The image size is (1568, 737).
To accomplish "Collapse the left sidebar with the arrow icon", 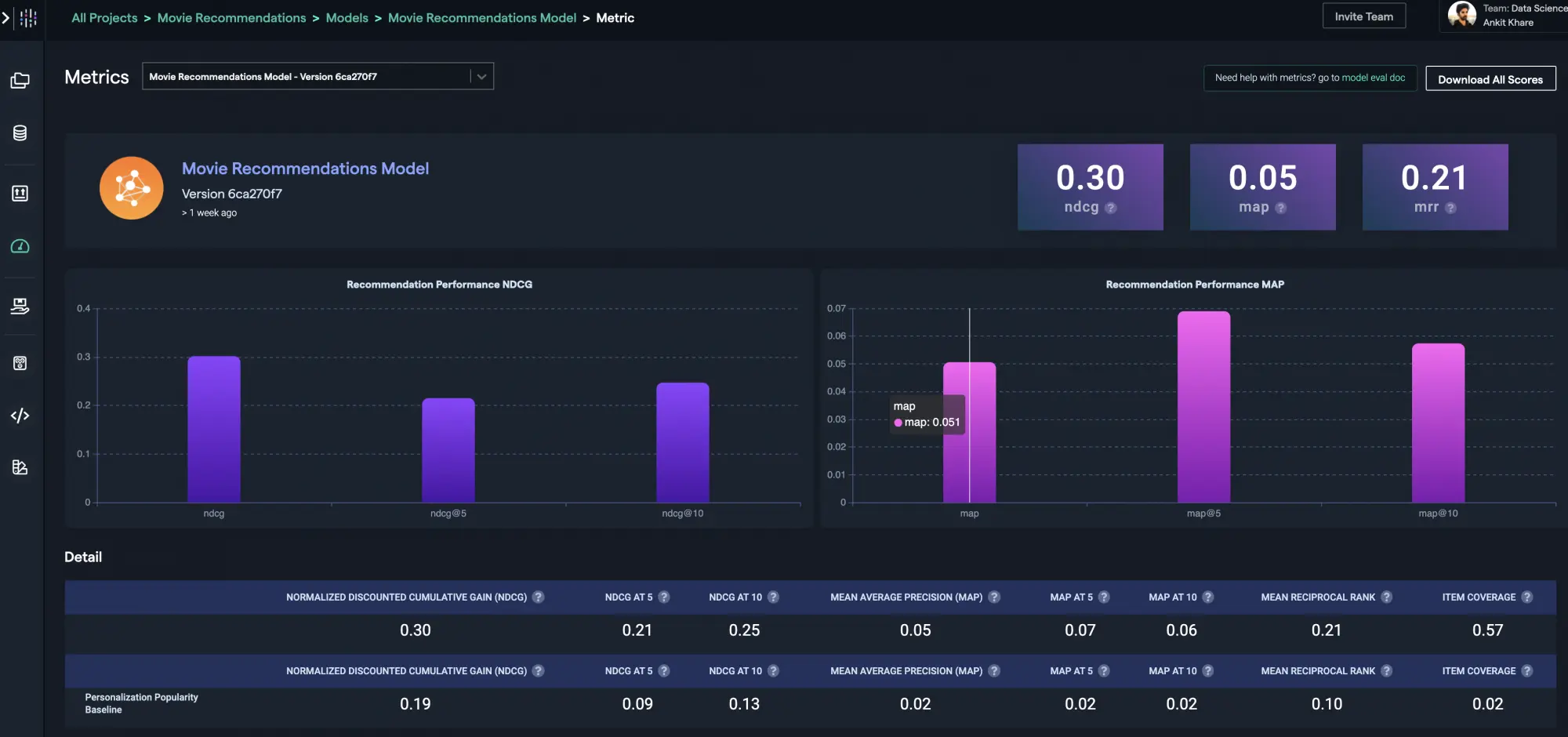I will [x=8, y=17].
